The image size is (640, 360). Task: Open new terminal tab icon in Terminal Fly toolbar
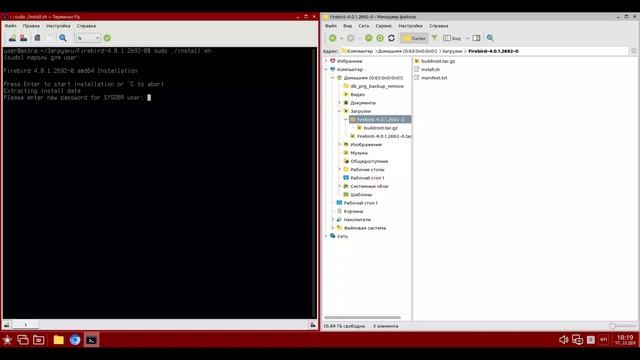[x=13, y=38]
